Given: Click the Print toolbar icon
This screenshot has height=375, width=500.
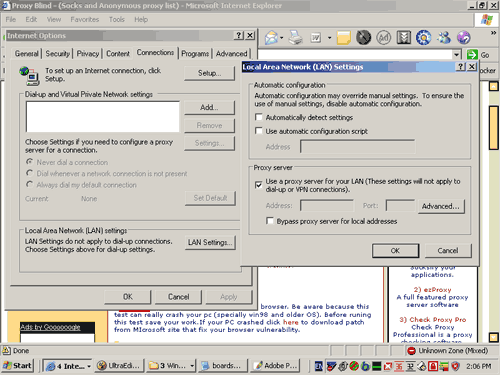Looking at the screenshot, I should pos(295,37).
